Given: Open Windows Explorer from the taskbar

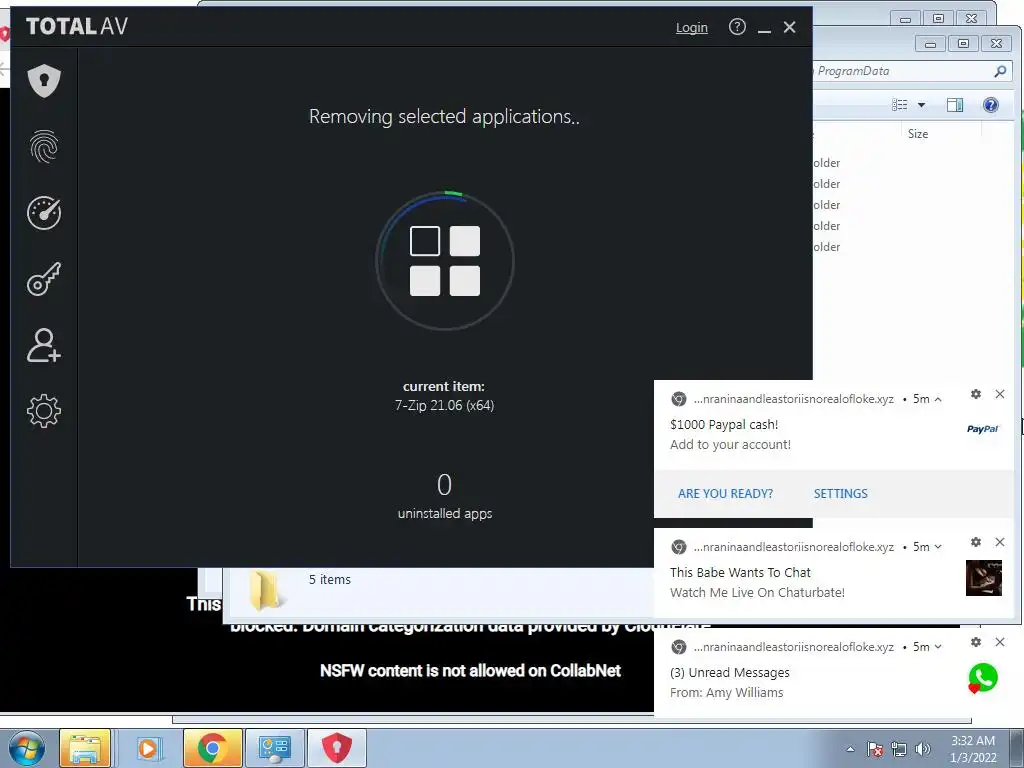Looking at the screenshot, I should 85,748.
